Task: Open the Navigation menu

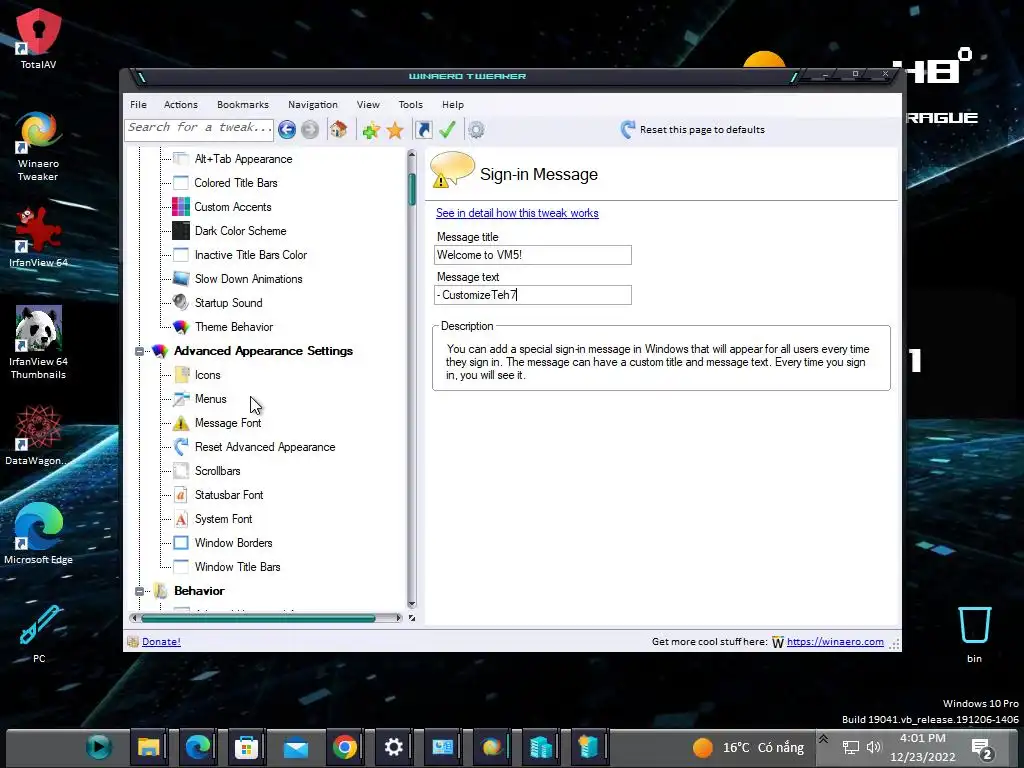Action: pyautogui.click(x=313, y=104)
